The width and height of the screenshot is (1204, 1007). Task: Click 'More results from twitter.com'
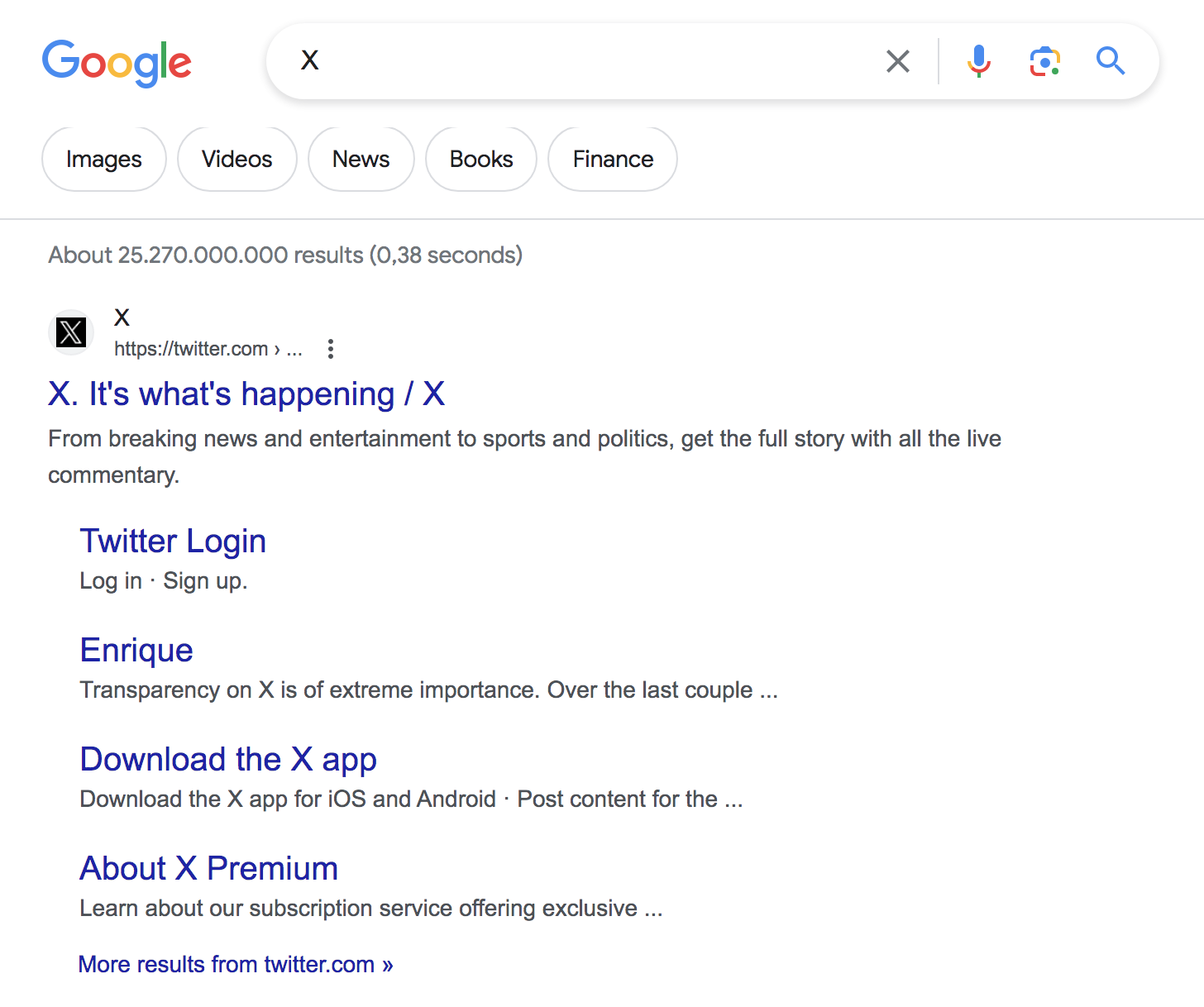click(235, 964)
